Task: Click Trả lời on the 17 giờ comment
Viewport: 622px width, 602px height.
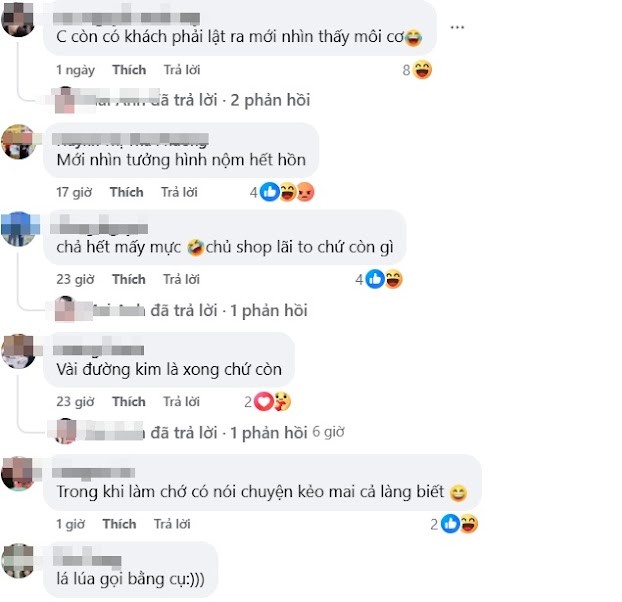Action: pos(179,192)
